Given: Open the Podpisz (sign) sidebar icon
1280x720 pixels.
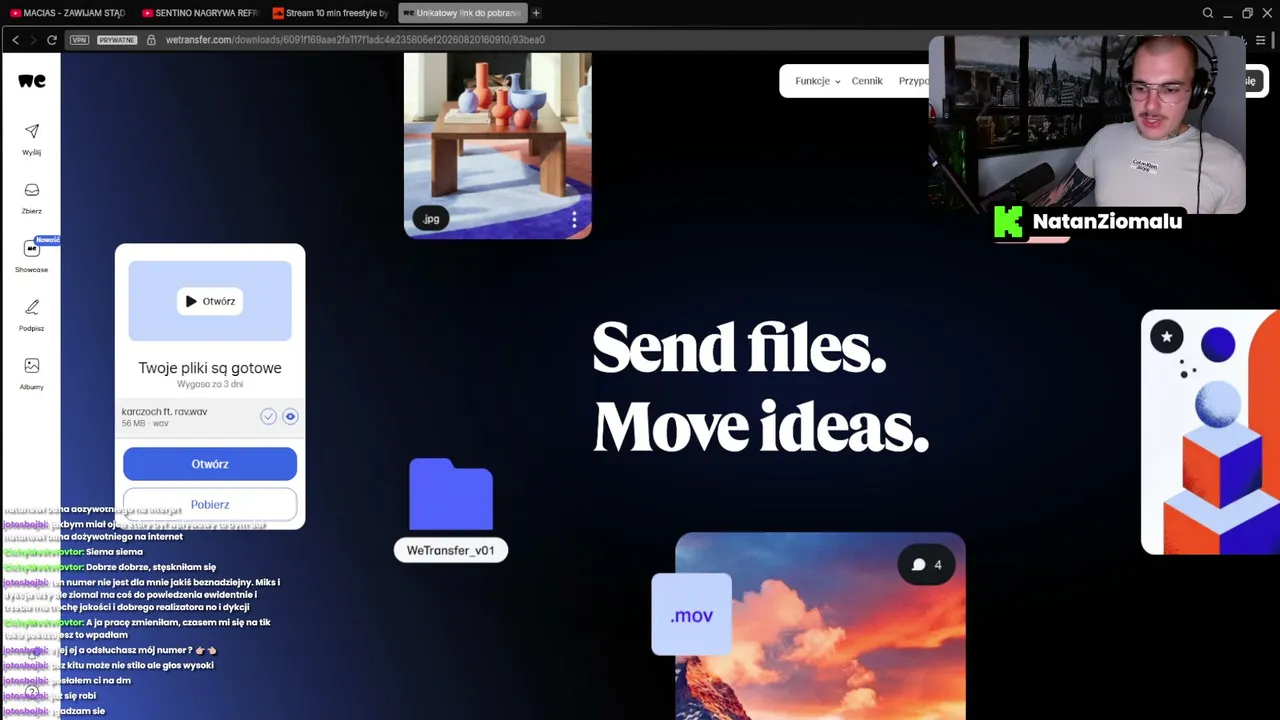Looking at the screenshot, I should pos(32,314).
